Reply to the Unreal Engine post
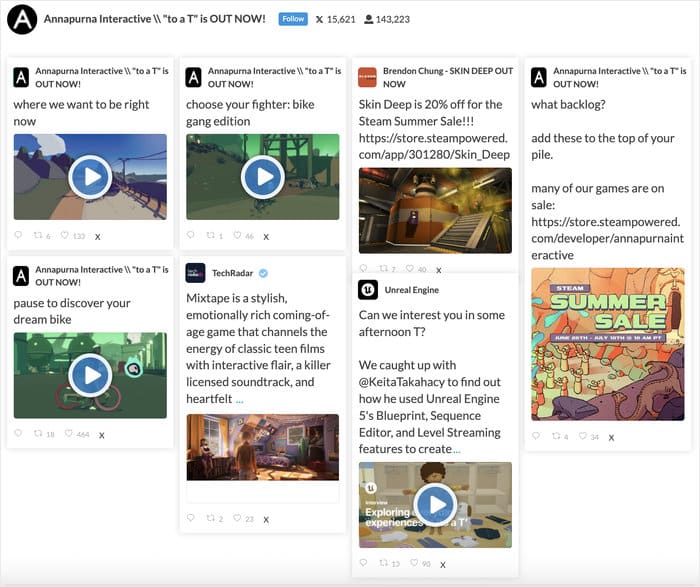The height and width of the screenshot is (587, 700). click(363, 562)
